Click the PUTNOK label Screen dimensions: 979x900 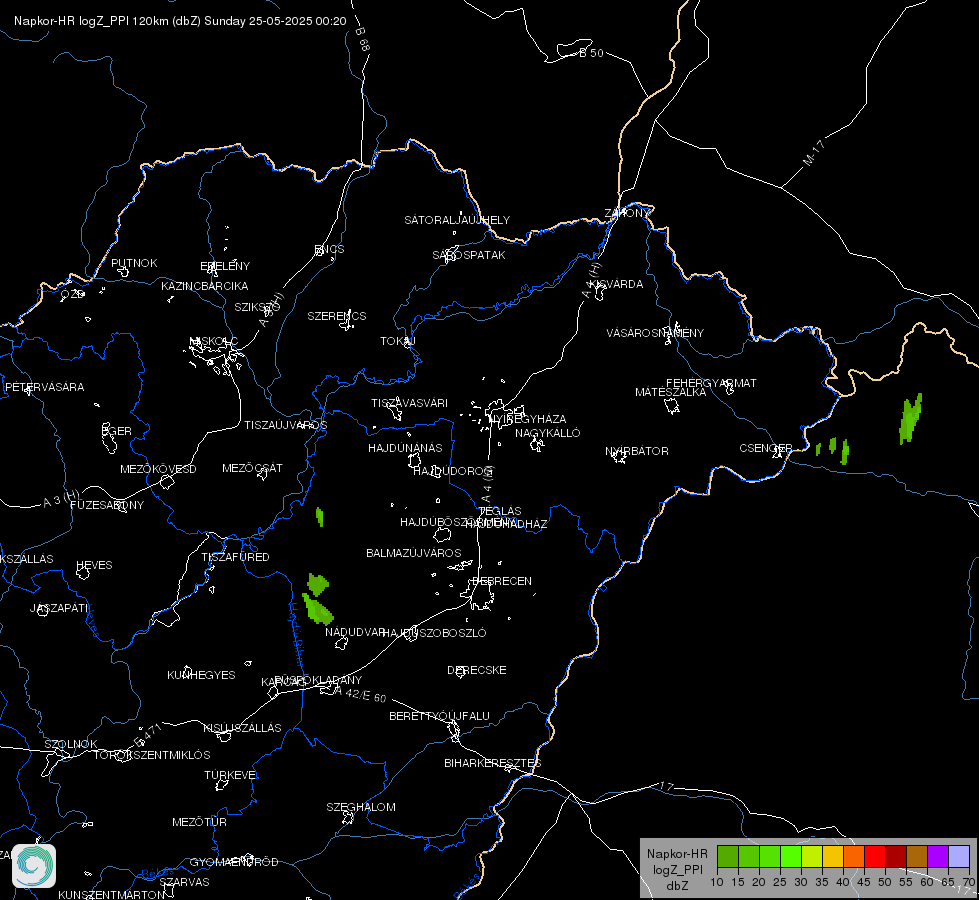pyautogui.click(x=134, y=263)
